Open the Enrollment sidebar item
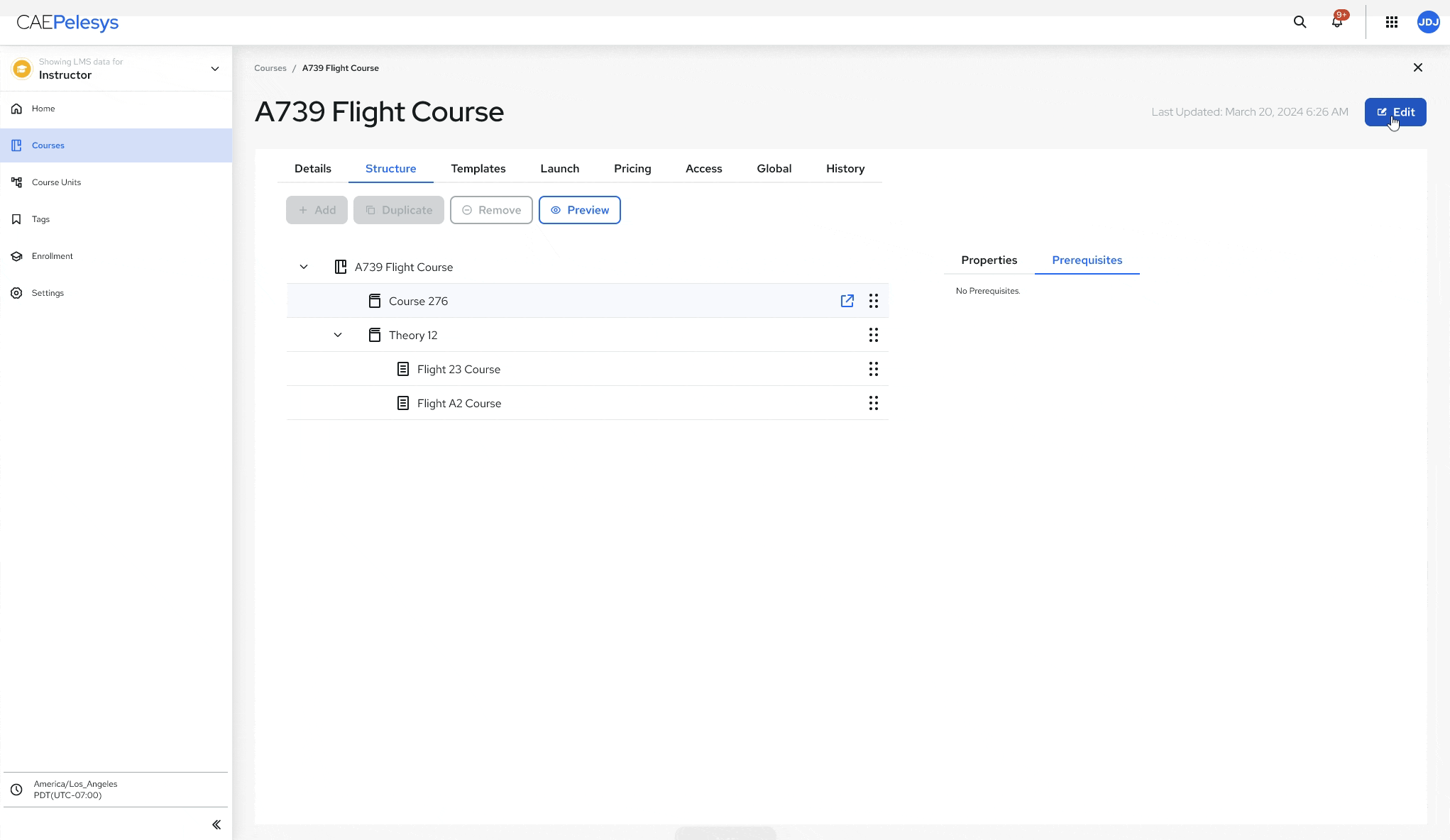The width and height of the screenshot is (1450, 840). [52, 256]
